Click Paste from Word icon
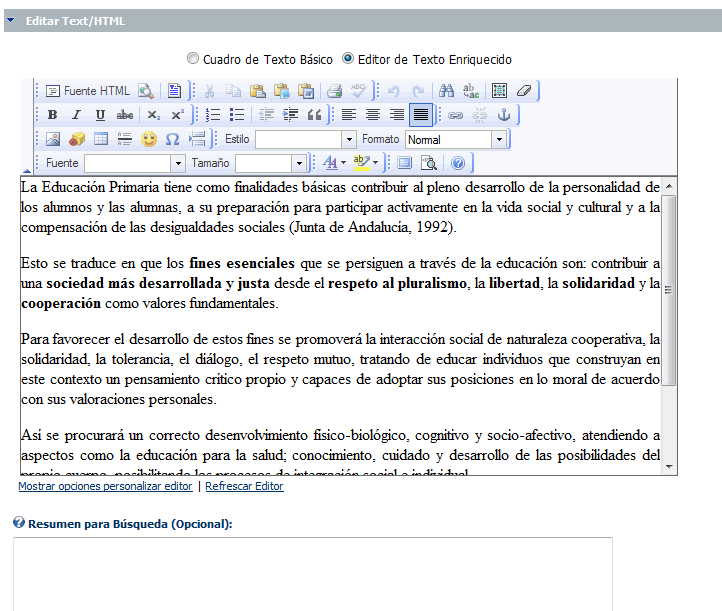722x611 pixels. (306, 91)
